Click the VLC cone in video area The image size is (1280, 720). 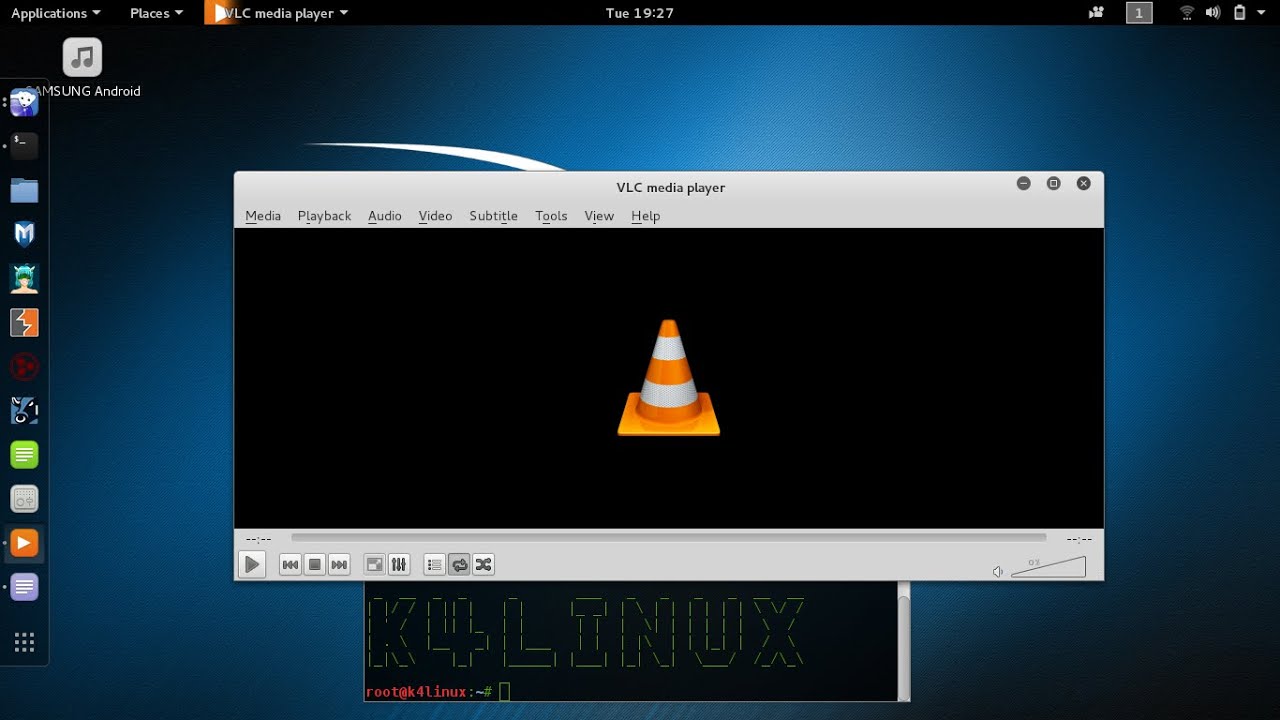click(x=669, y=378)
